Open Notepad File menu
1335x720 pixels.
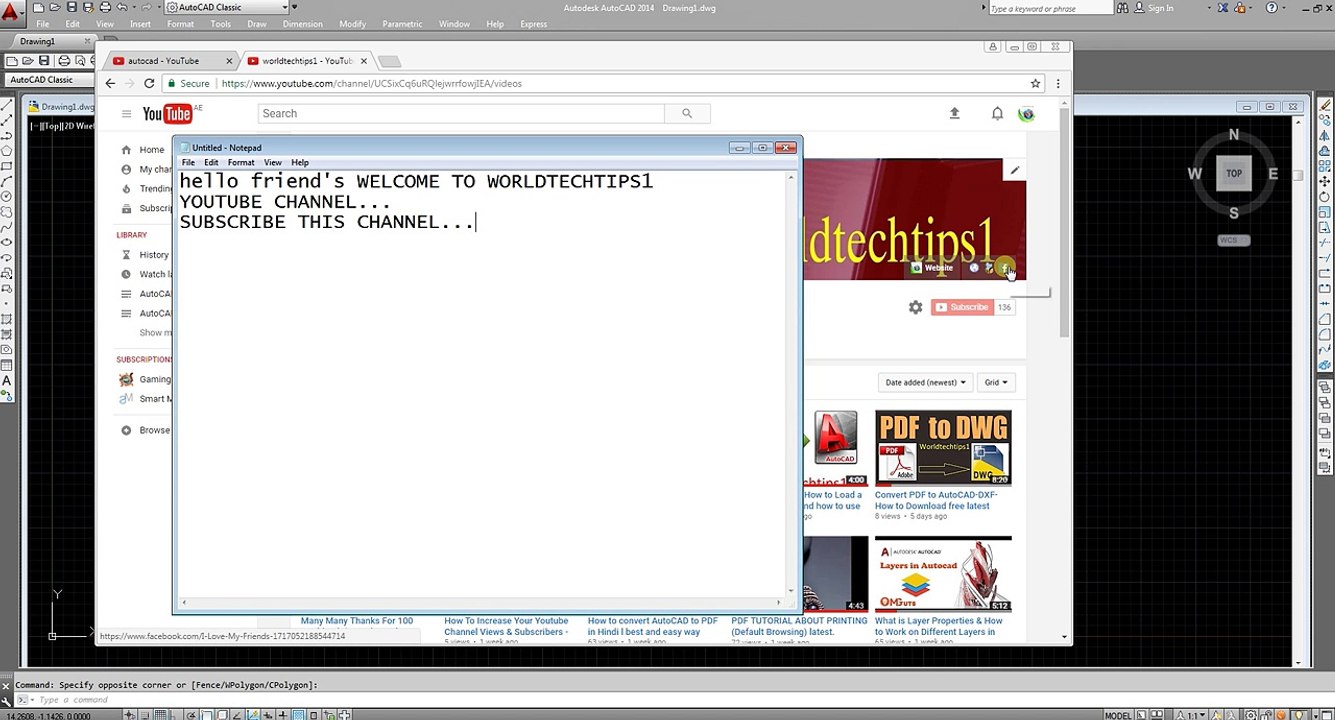(x=188, y=162)
